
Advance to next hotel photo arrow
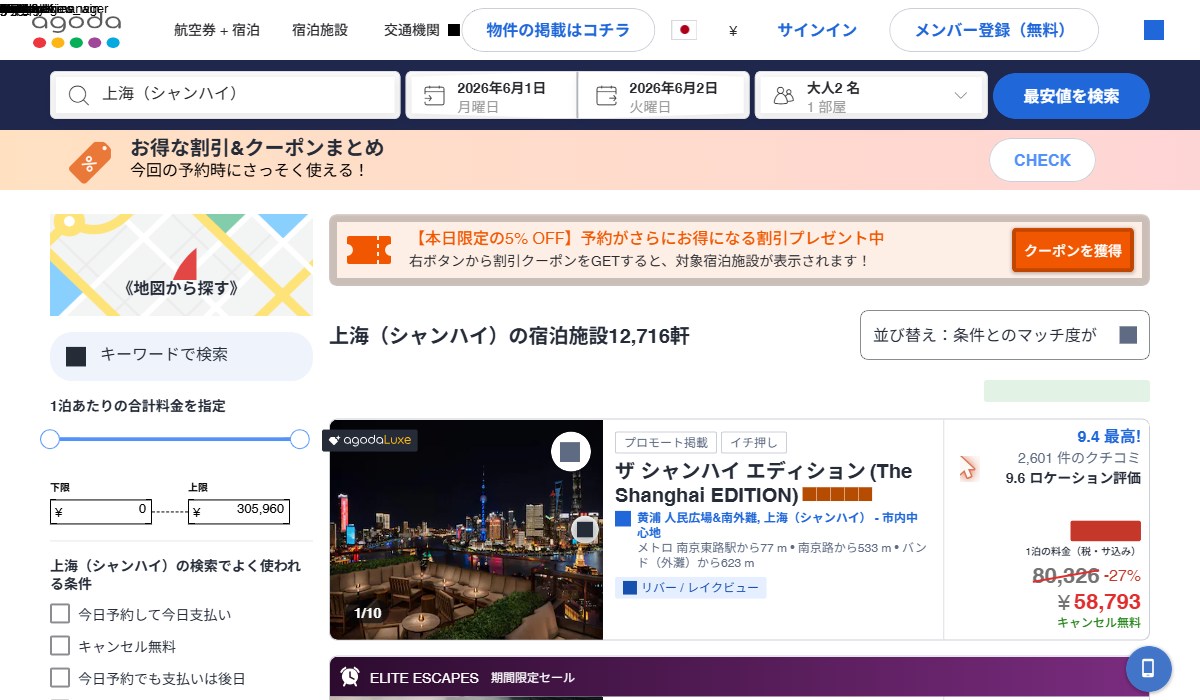[x=585, y=530]
